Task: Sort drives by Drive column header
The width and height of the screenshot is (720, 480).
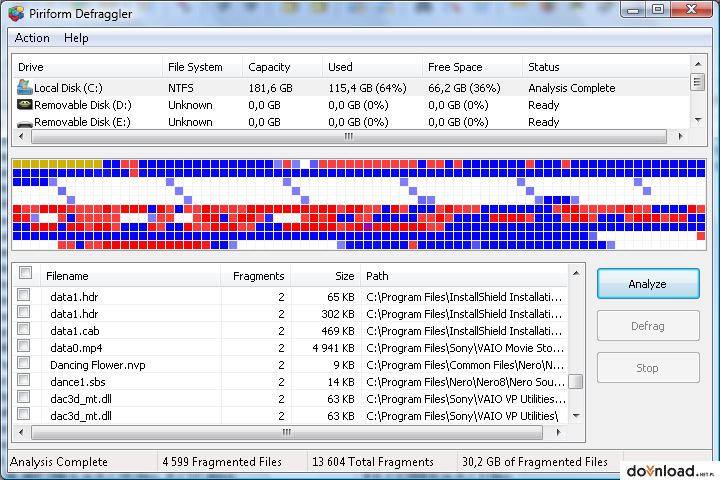Action: (87, 67)
